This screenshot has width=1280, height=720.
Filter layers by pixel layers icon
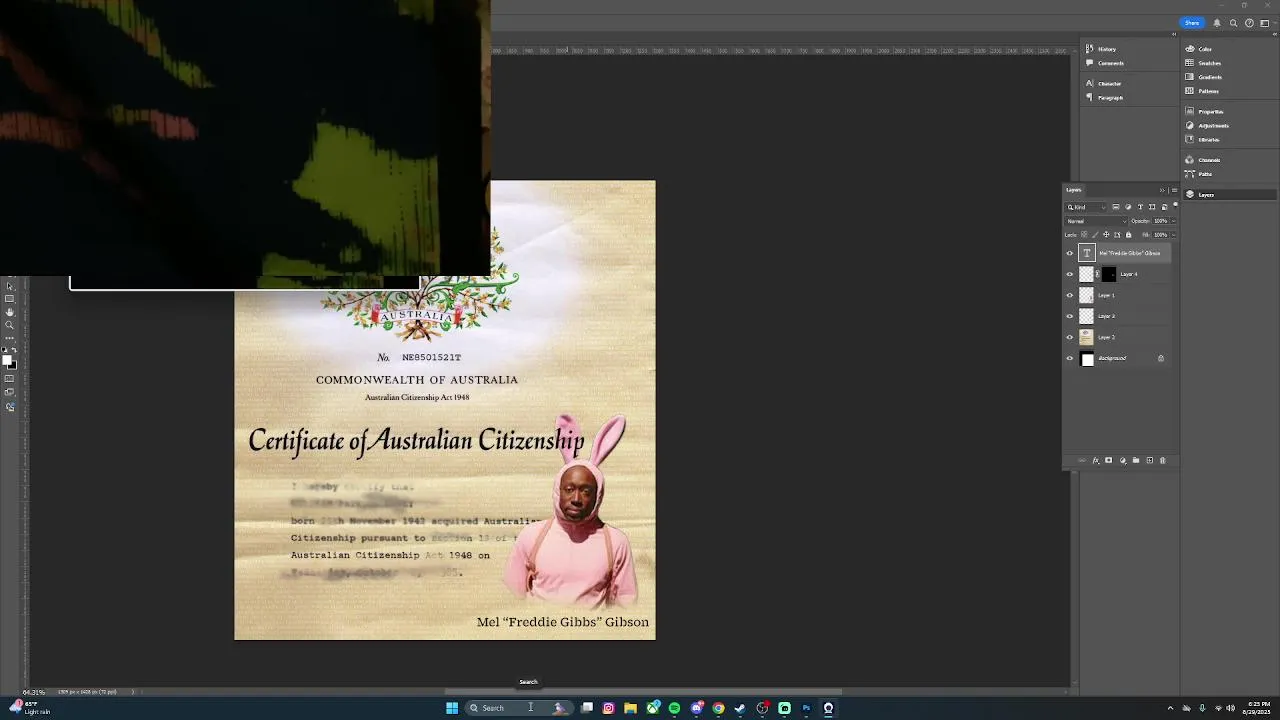[x=1116, y=207]
